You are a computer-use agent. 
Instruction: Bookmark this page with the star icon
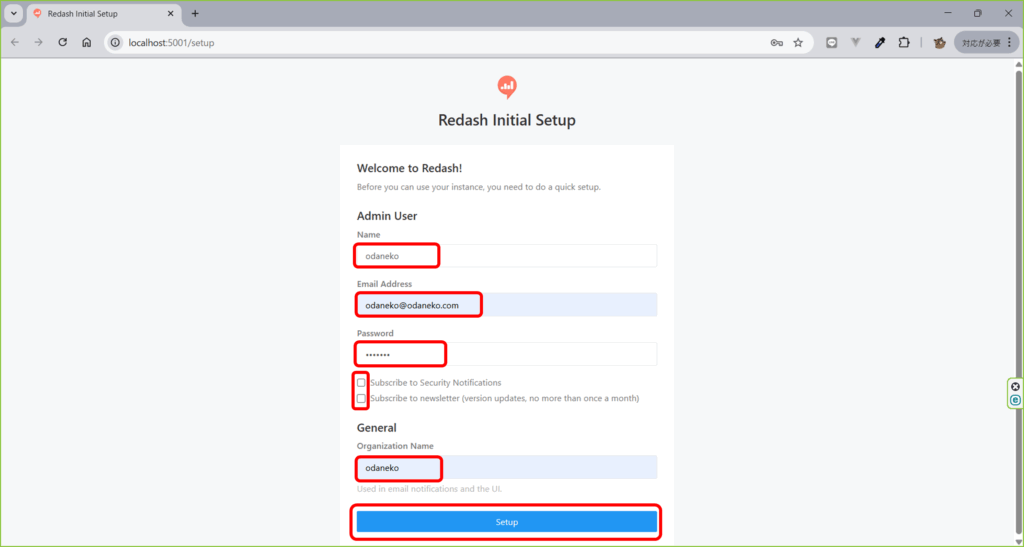tap(798, 43)
